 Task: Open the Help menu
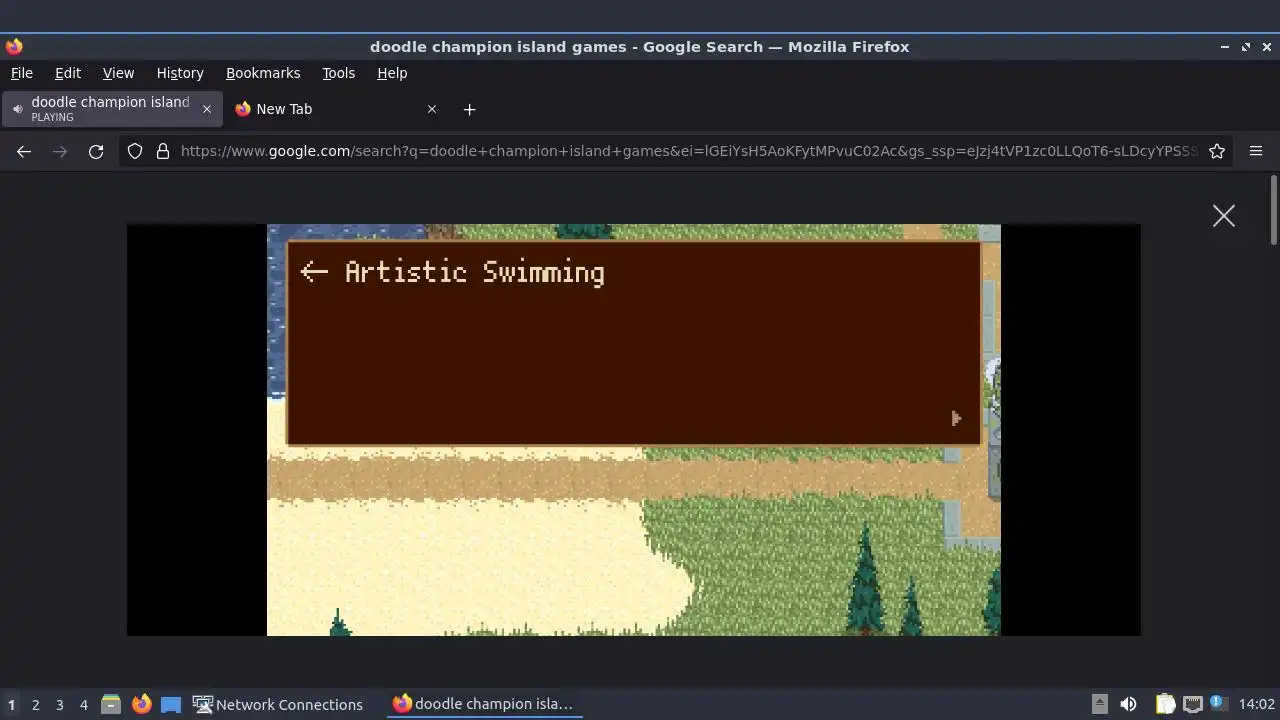(392, 73)
